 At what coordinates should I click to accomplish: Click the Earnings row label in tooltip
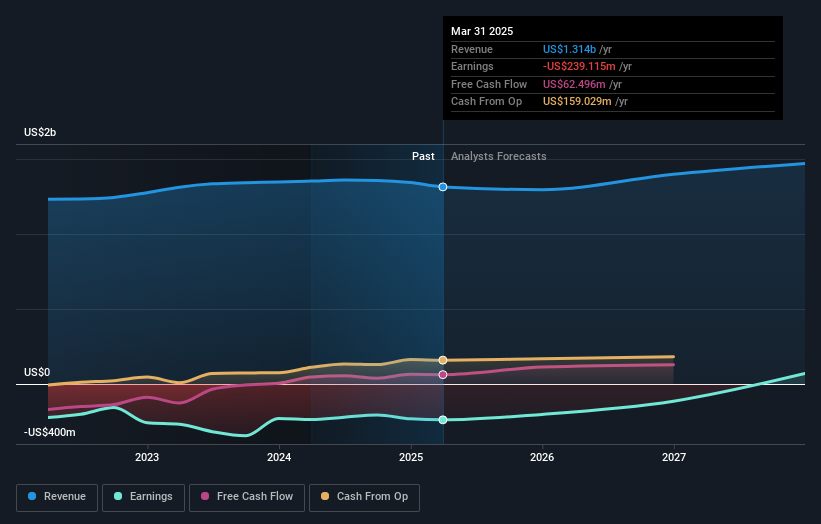[x=472, y=66]
